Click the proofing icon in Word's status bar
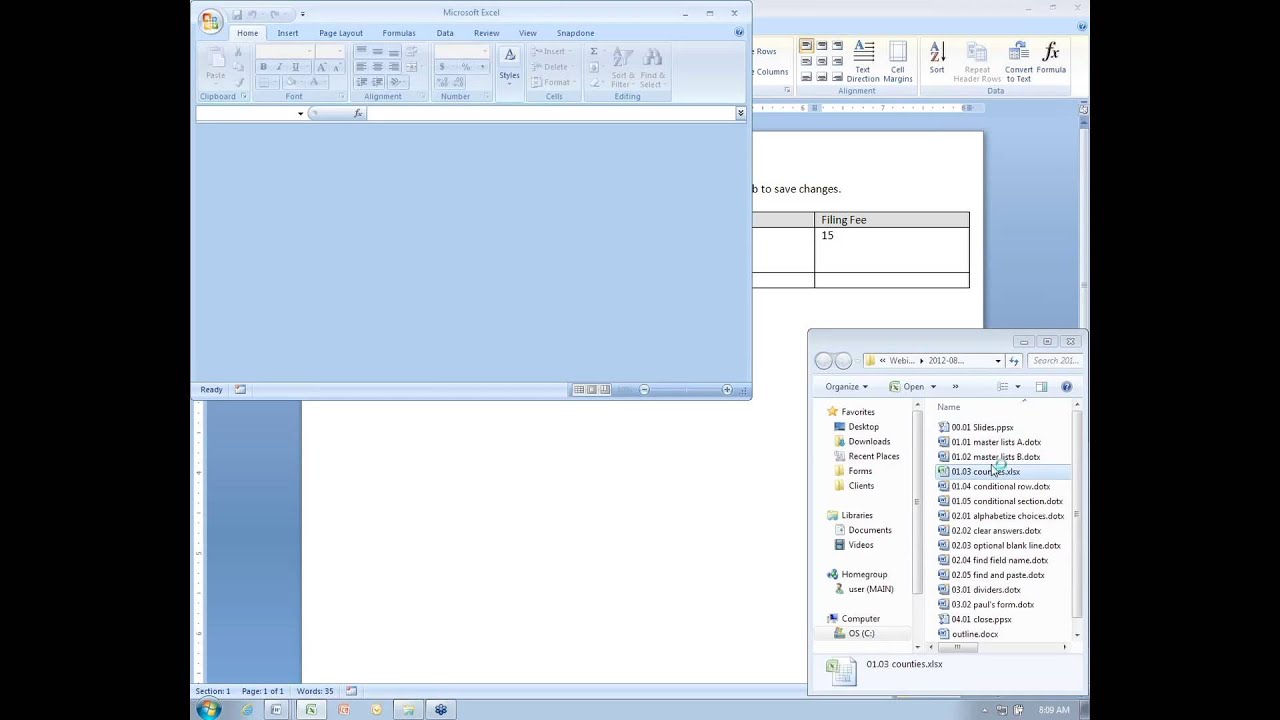Viewport: 1280px width, 720px height. click(351, 691)
